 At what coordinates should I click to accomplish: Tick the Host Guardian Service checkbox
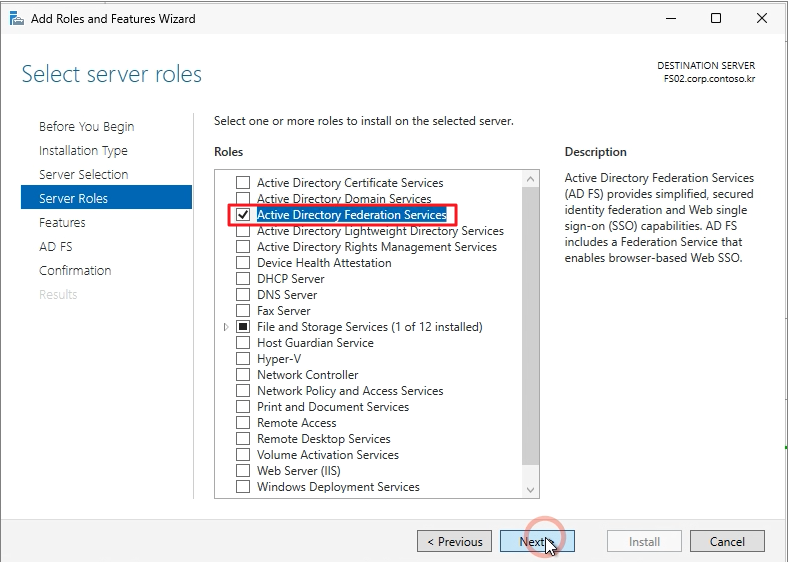[x=243, y=343]
